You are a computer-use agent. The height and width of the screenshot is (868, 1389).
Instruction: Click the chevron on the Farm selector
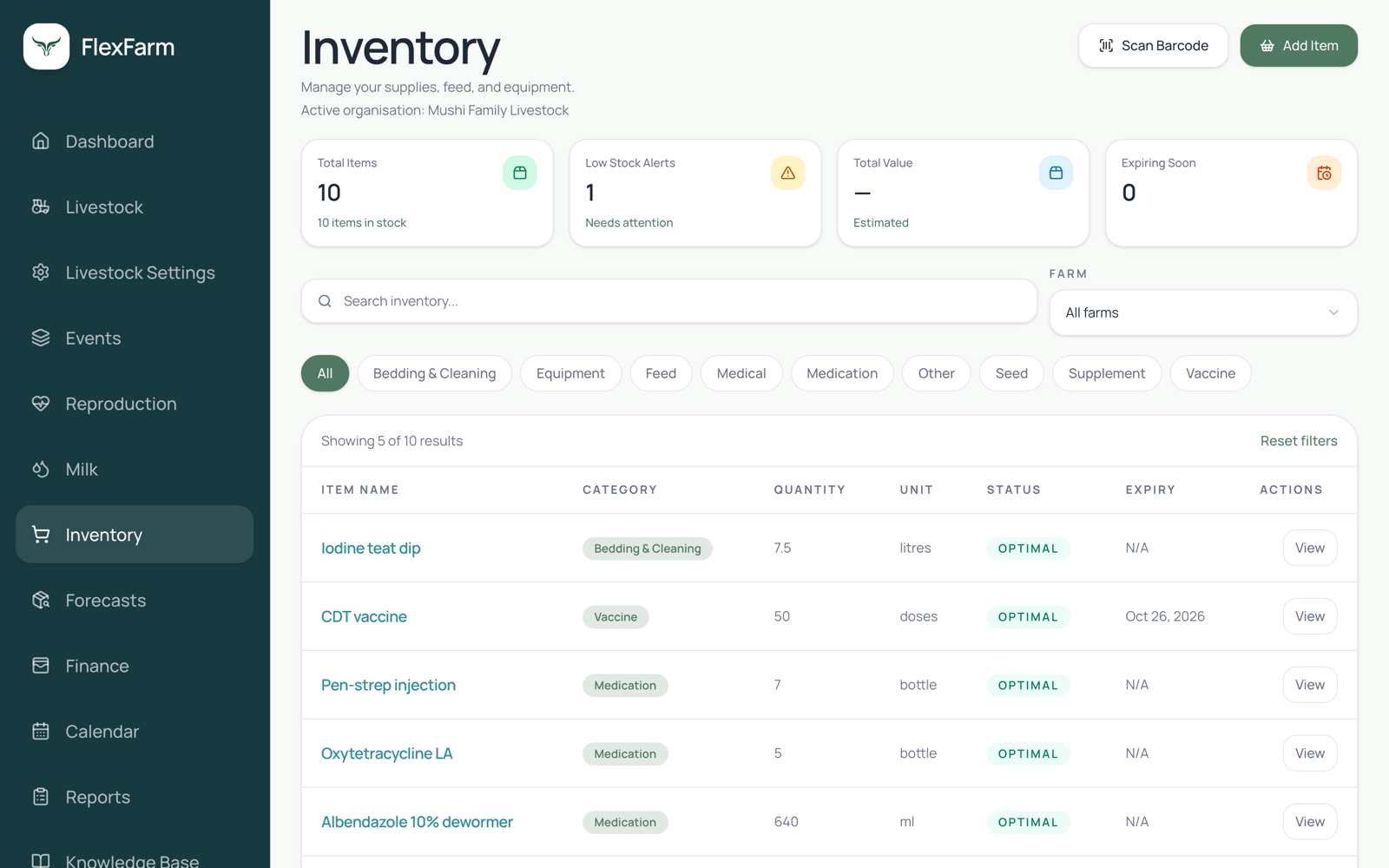(x=1333, y=312)
